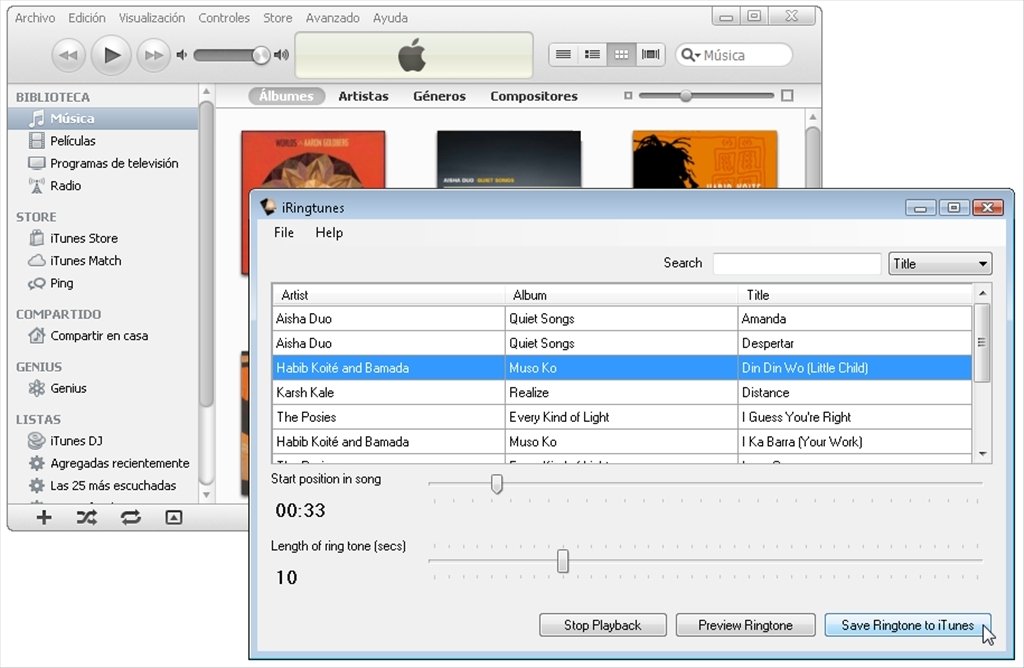Click the high-volume speaker icon in iTunes
1024x668 pixels.
281,55
